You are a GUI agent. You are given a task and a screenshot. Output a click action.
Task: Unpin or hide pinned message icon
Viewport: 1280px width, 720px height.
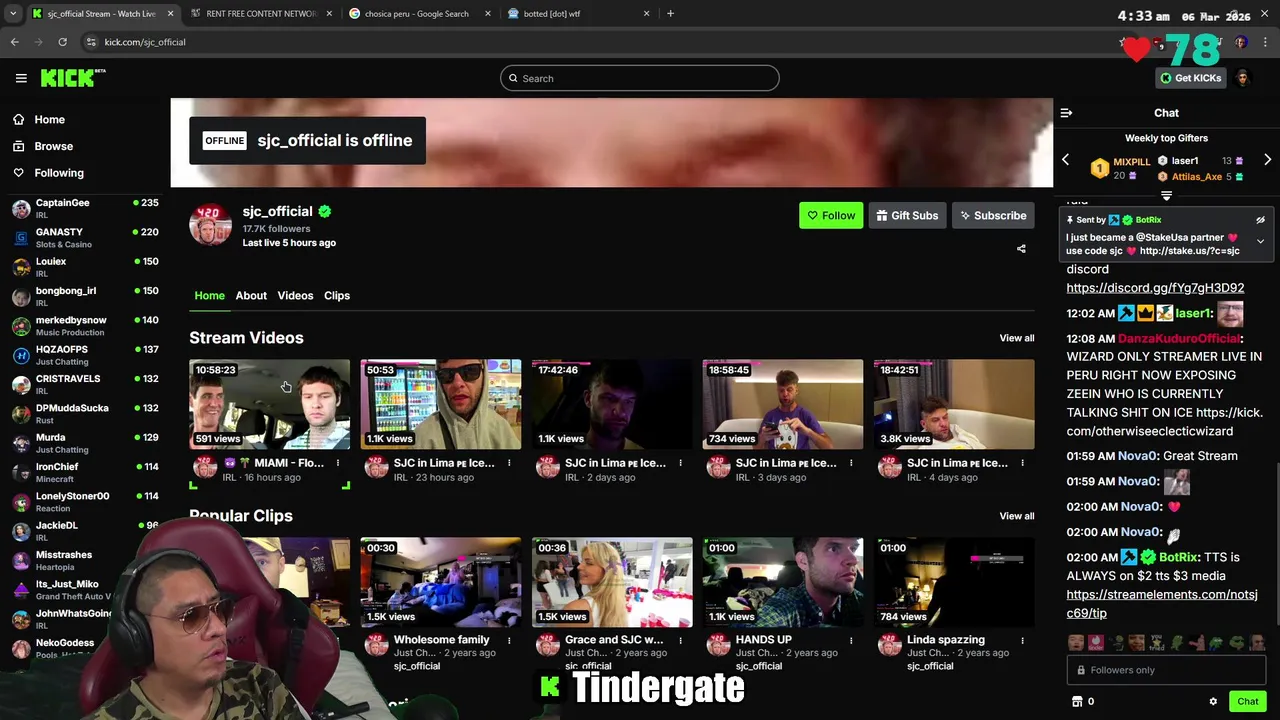click(1260, 220)
